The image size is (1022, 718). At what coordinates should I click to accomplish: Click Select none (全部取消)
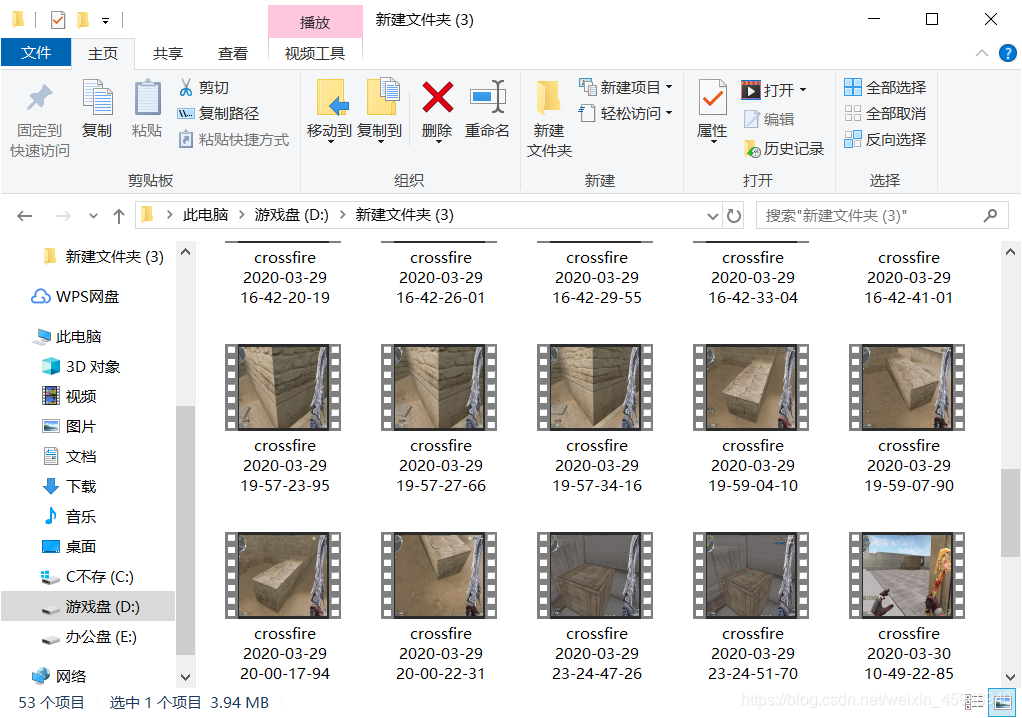point(885,113)
